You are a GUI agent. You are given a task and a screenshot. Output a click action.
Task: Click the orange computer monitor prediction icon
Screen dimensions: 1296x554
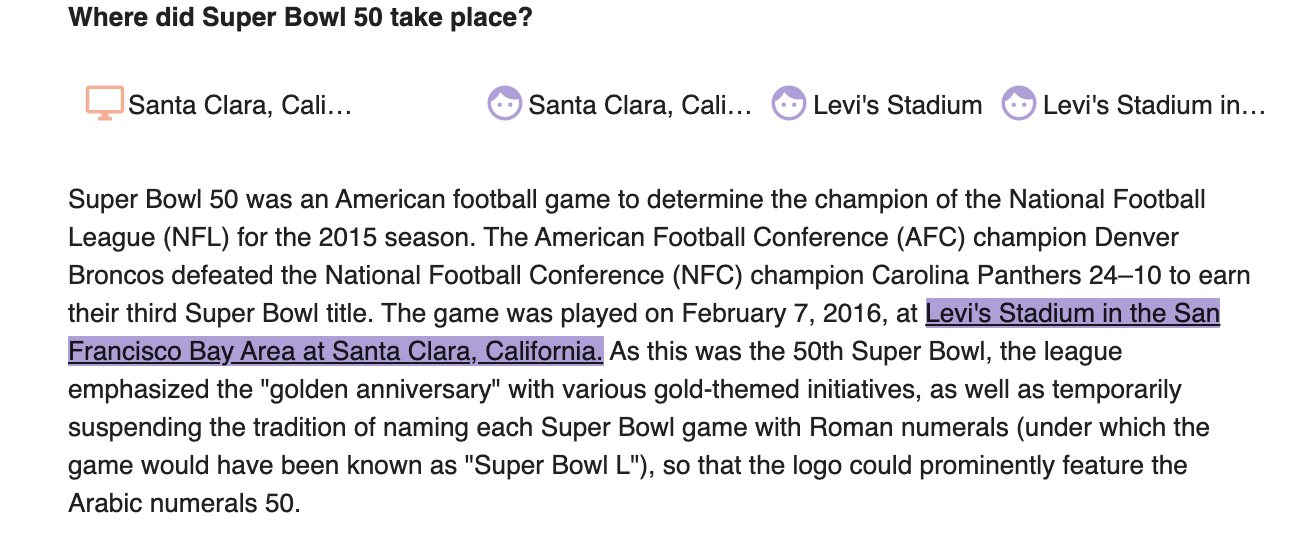[105, 103]
